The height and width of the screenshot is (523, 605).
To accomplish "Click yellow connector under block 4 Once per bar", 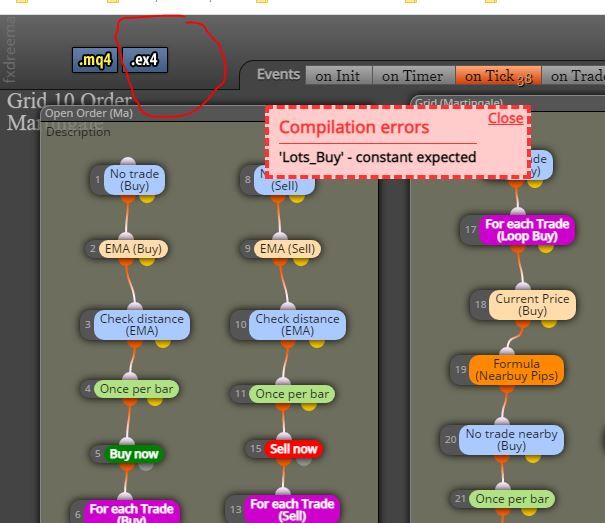I will (x=155, y=401).
